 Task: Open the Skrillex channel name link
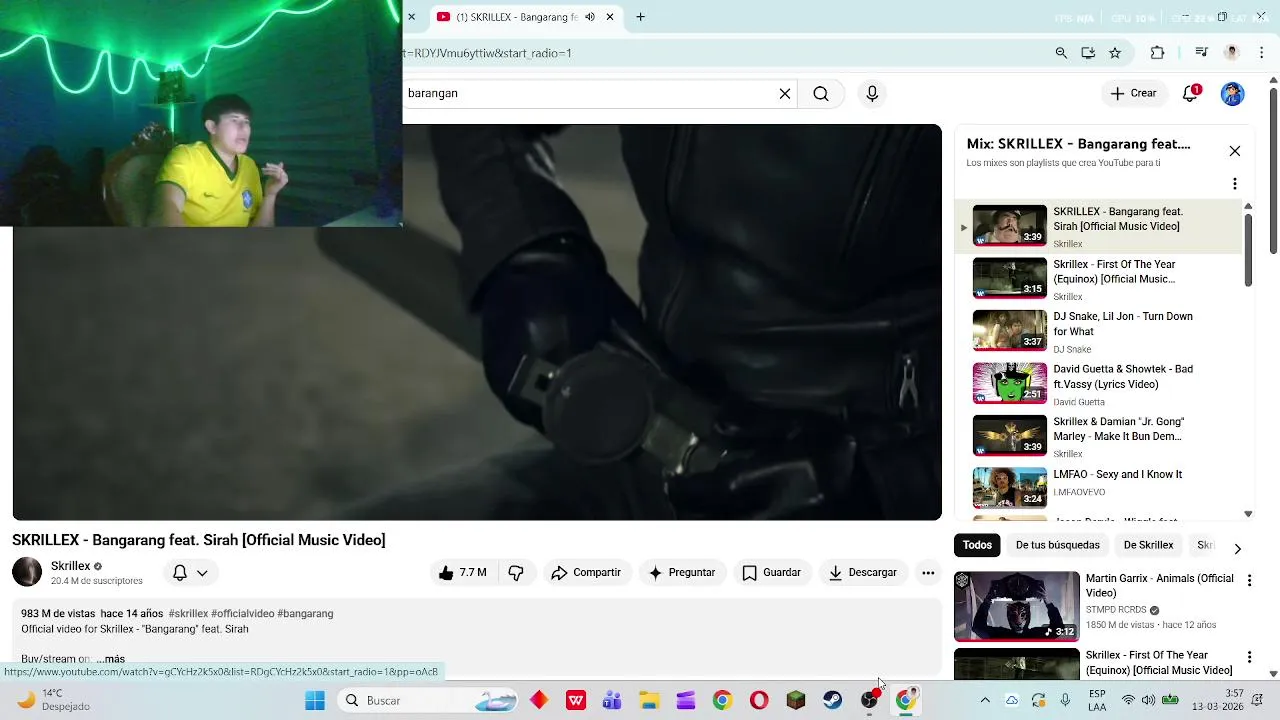70,566
